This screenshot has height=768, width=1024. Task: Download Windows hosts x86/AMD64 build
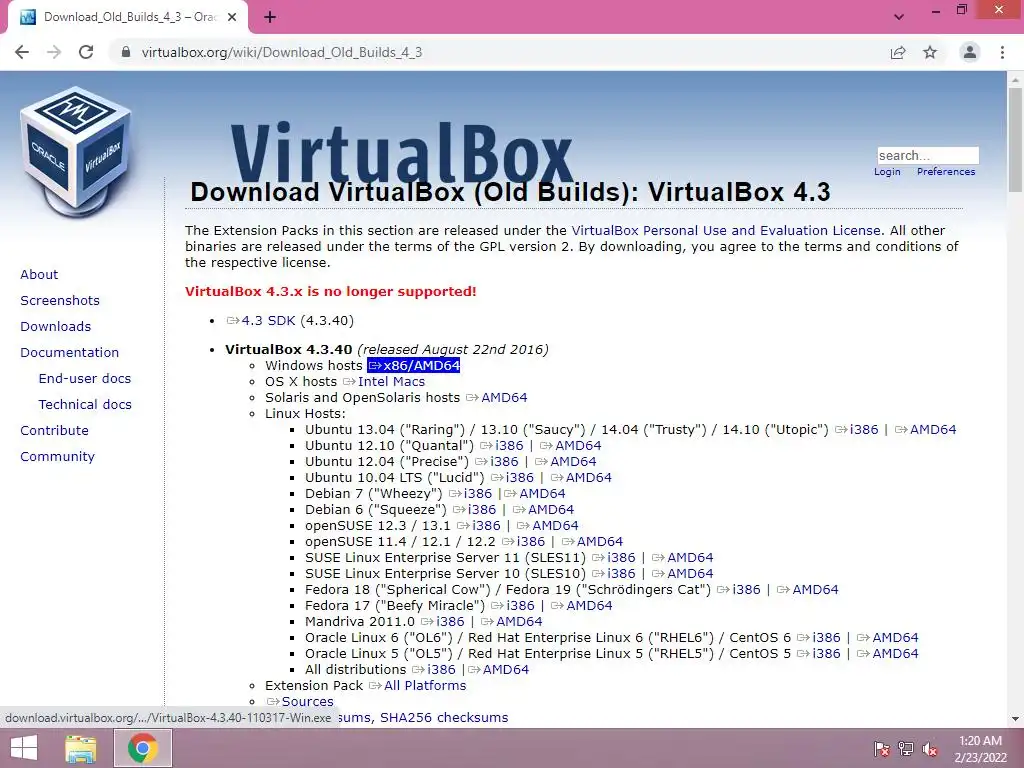point(414,366)
